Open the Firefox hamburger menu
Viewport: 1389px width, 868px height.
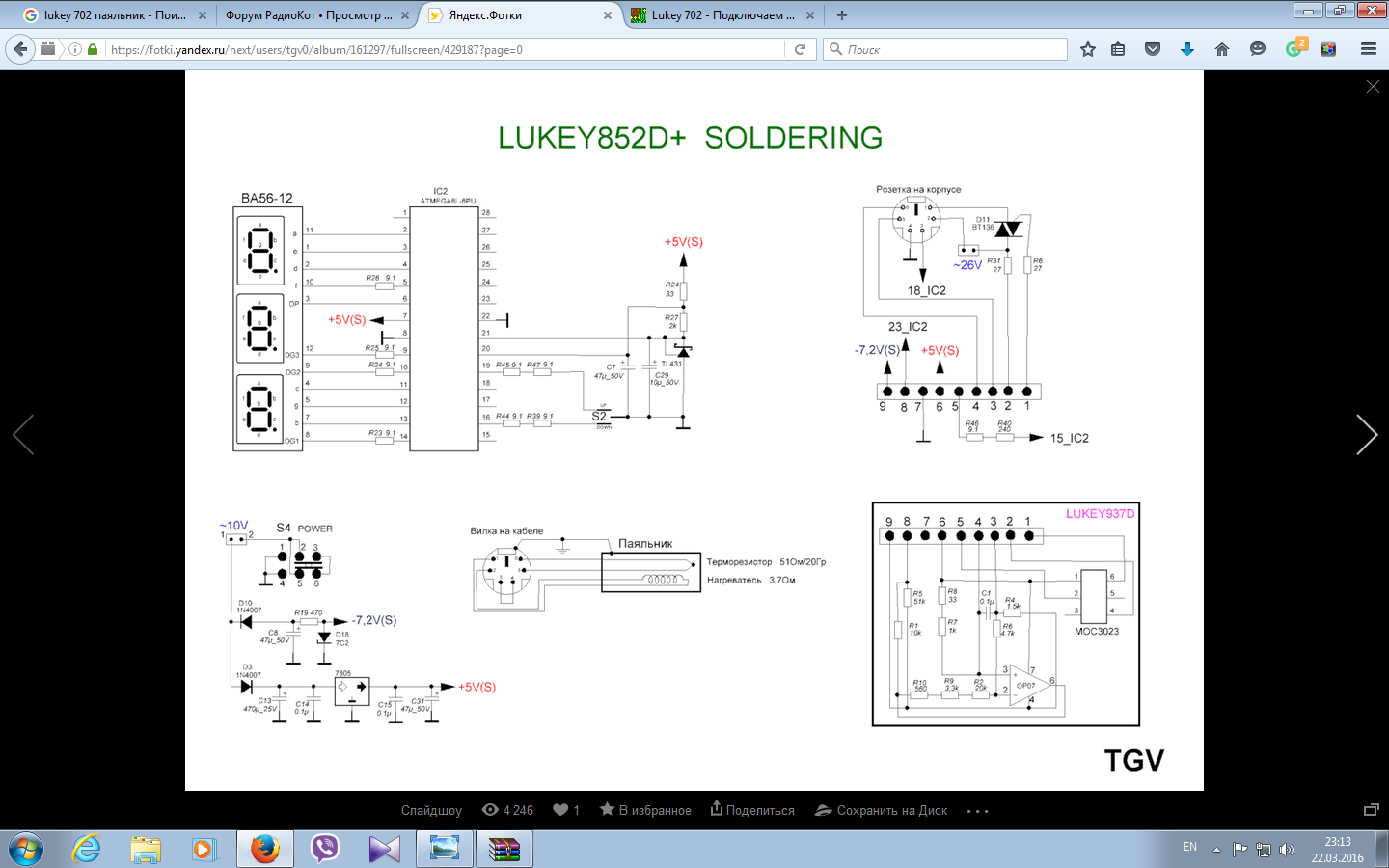(1368, 49)
